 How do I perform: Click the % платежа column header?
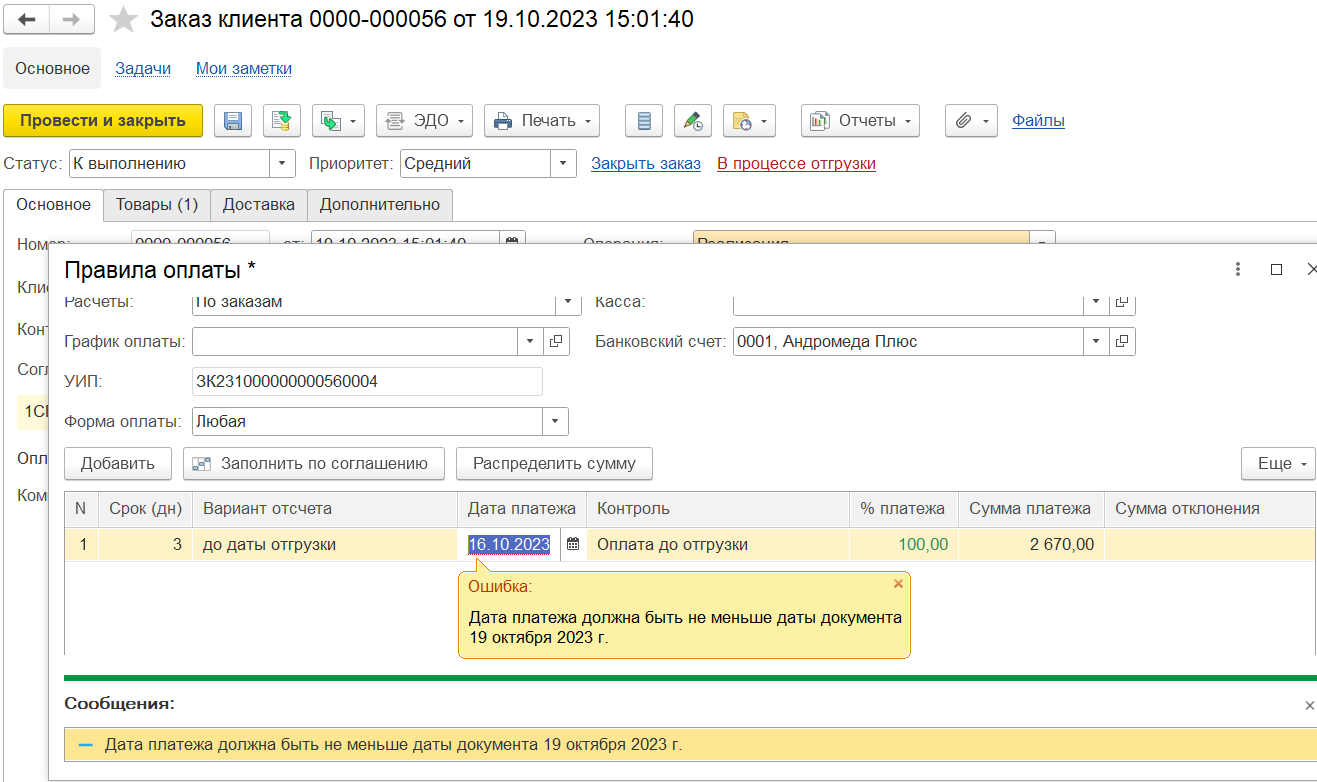pyautogui.click(x=904, y=509)
